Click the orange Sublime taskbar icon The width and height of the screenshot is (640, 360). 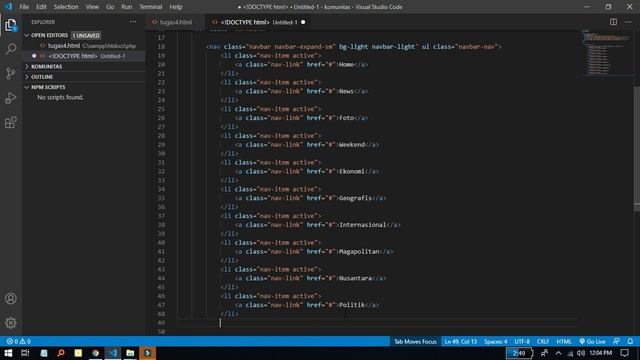(x=148, y=353)
